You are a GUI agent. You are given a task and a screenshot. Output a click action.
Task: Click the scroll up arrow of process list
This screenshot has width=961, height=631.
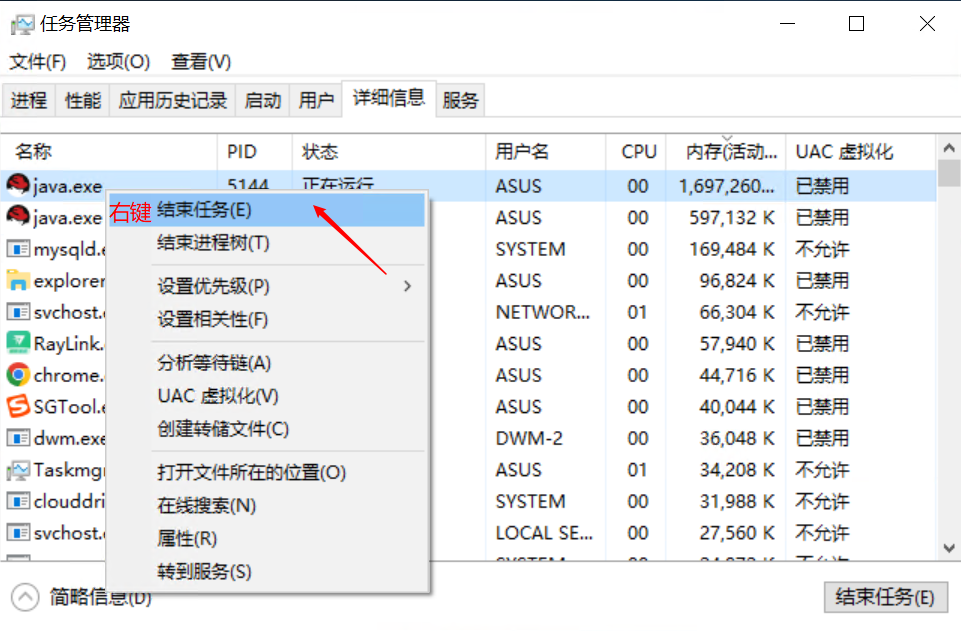point(949,148)
